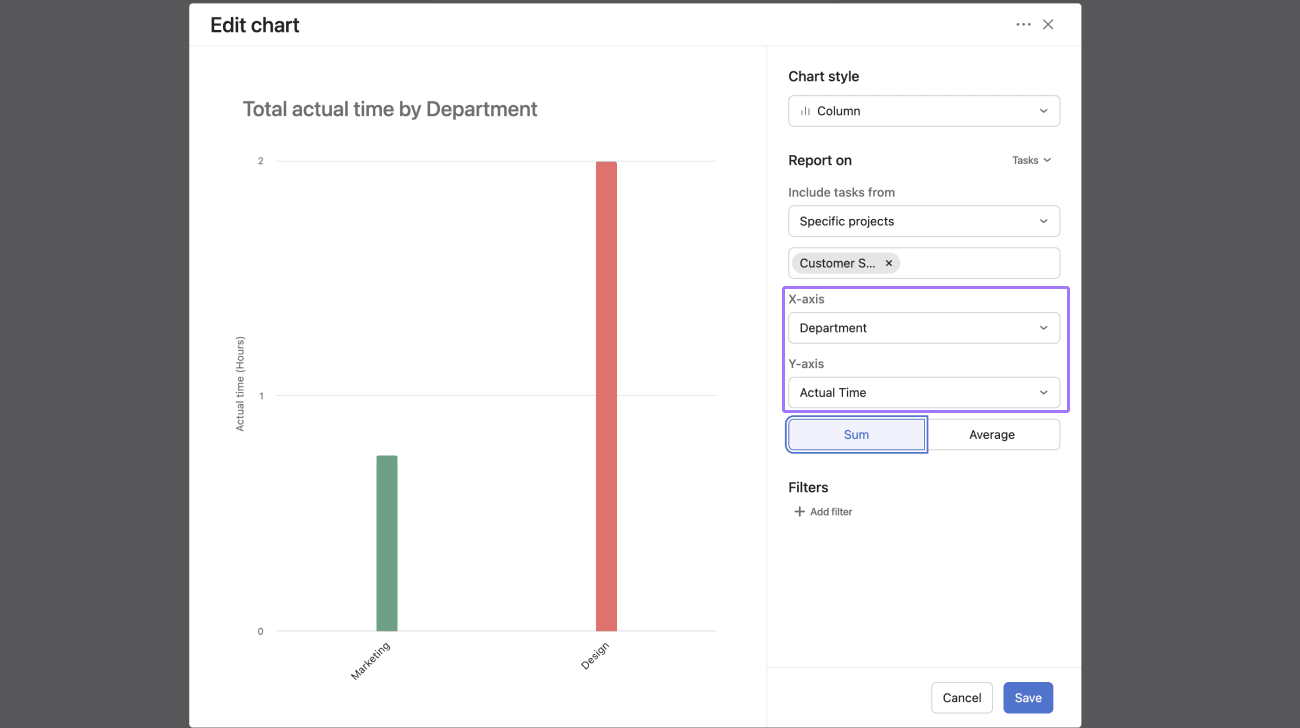The width and height of the screenshot is (1300, 728).
Task: Edit the chart title text
Action: click(x=390, y=109)
